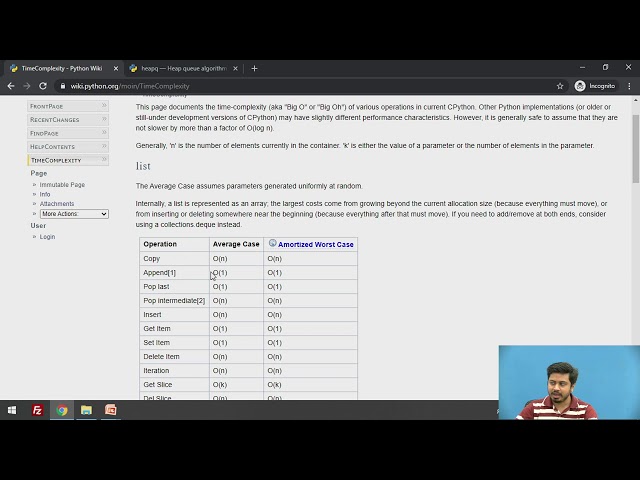Screen dimensions: 640x480
Task: Click the Immutable Page link
Action: [62, 185]
